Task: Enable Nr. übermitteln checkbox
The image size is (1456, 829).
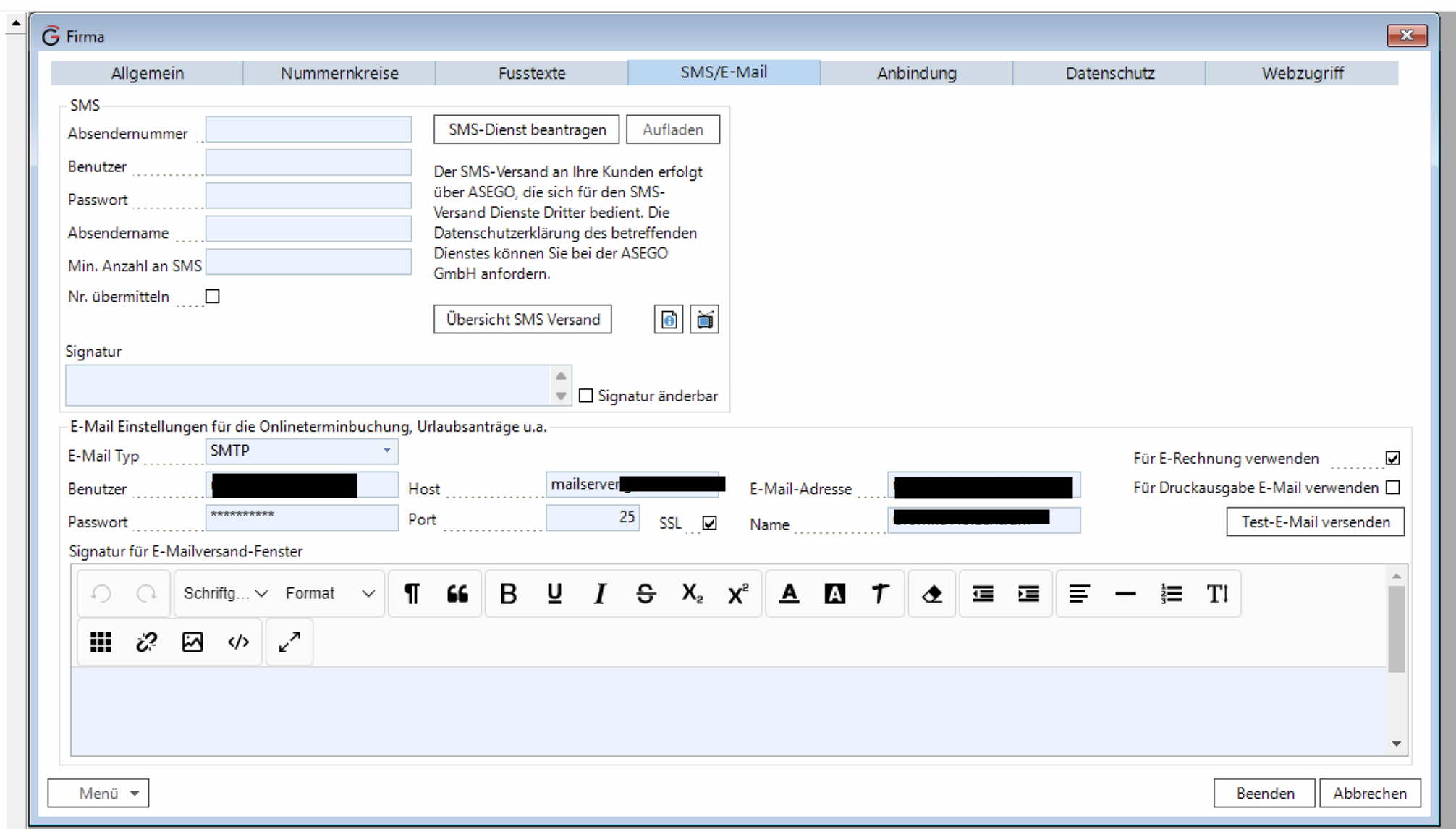Action: pyautogui.click(x=213, y=297)
